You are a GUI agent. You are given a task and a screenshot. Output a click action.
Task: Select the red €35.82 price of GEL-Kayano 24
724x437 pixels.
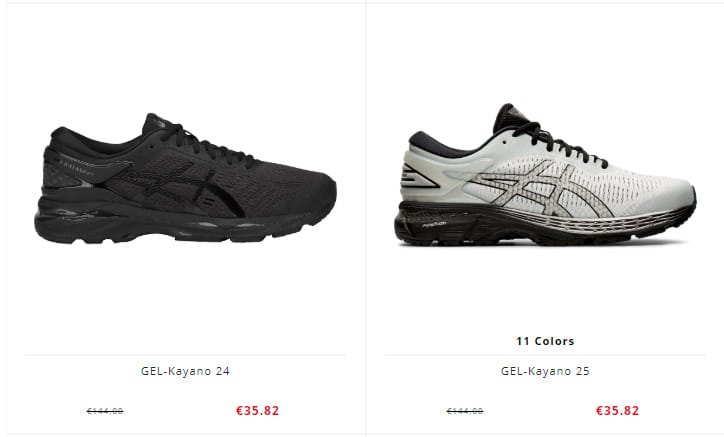coord(258,410)
